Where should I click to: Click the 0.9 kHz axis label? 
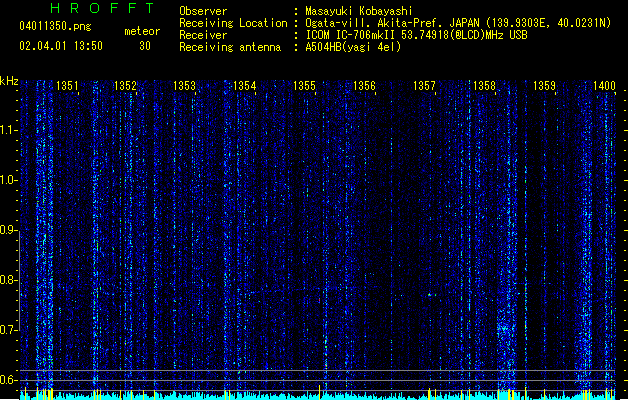pyautogui.click(x=8, y=230)
